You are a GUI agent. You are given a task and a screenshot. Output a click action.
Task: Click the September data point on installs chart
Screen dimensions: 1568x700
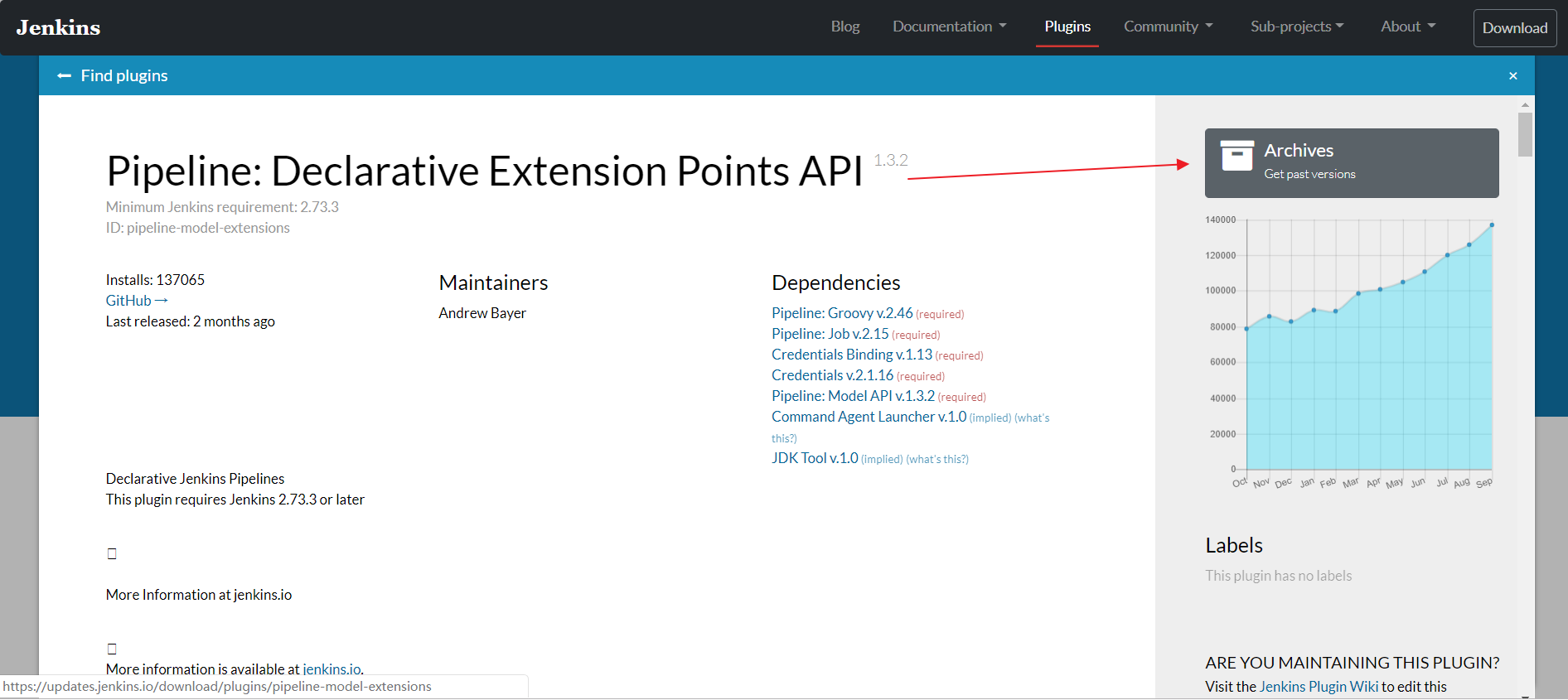pyautogui.click(x=1492, y=224)
